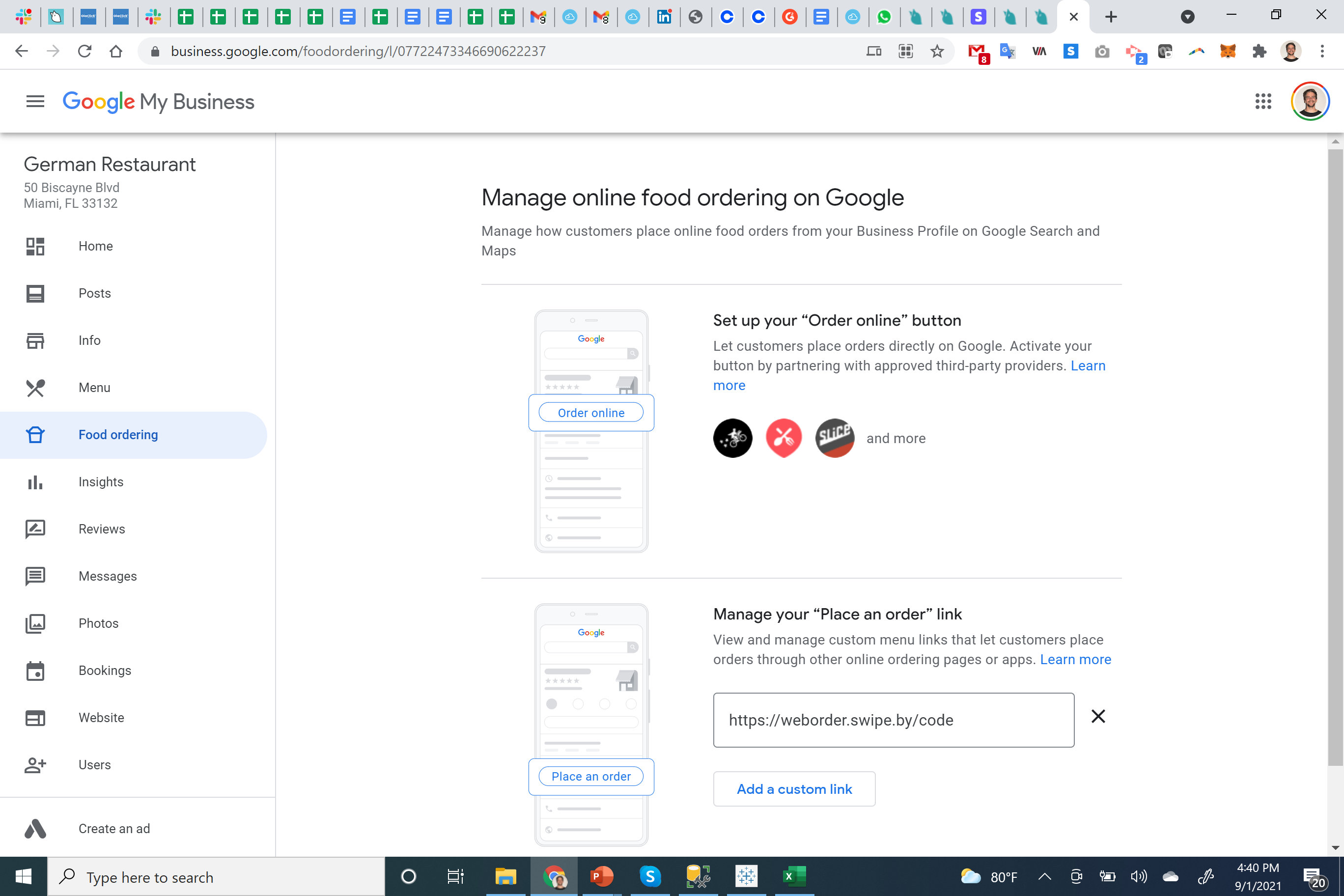Viewport: 1344px width, 896px height.
Task: Click the page vertical scrollbar
Action: point(1335,457)
